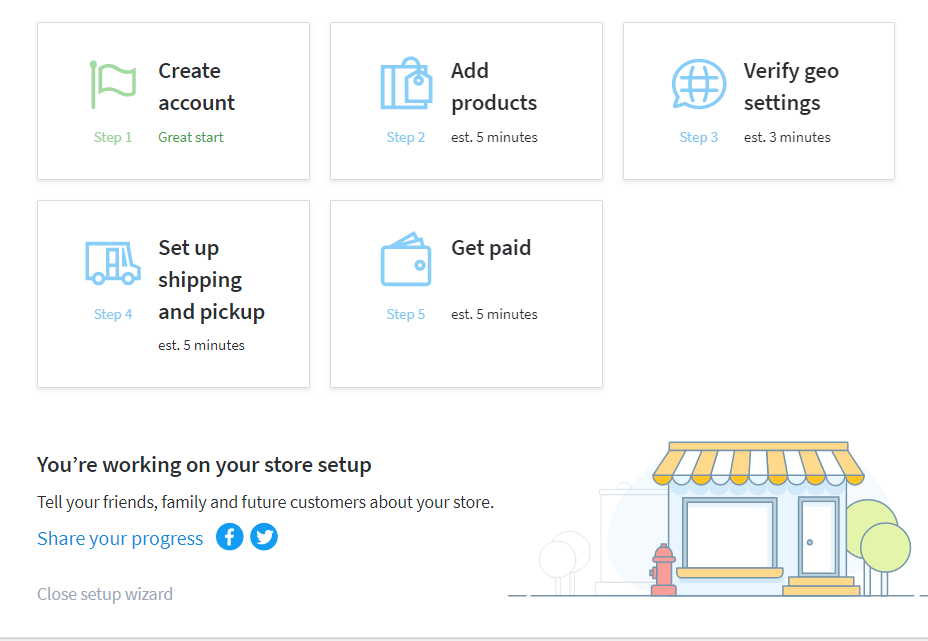Click the Tell your friends, family sentence

[265, 502]
